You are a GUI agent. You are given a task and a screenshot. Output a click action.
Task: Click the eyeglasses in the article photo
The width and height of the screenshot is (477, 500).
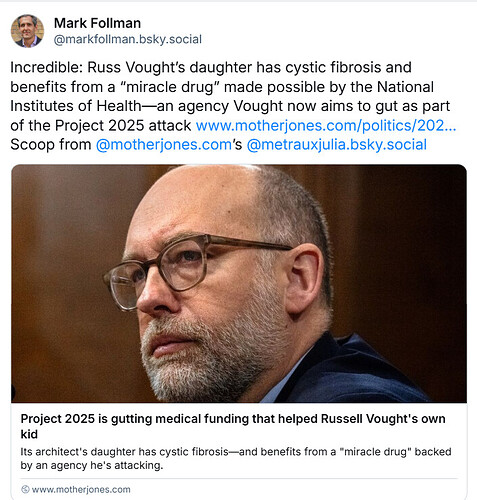tap(197, 267)
